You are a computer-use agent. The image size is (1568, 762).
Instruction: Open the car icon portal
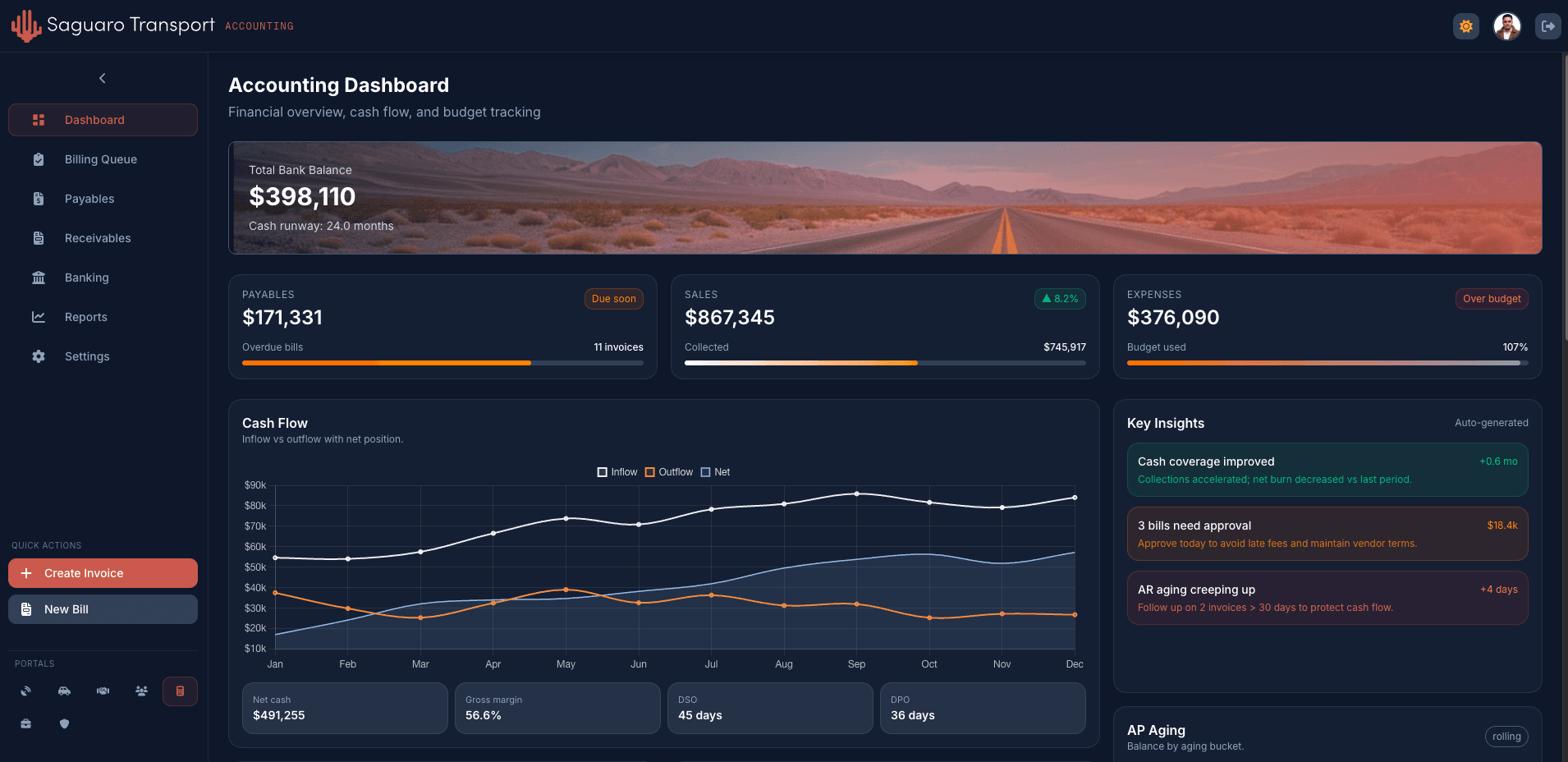(64, 691)
